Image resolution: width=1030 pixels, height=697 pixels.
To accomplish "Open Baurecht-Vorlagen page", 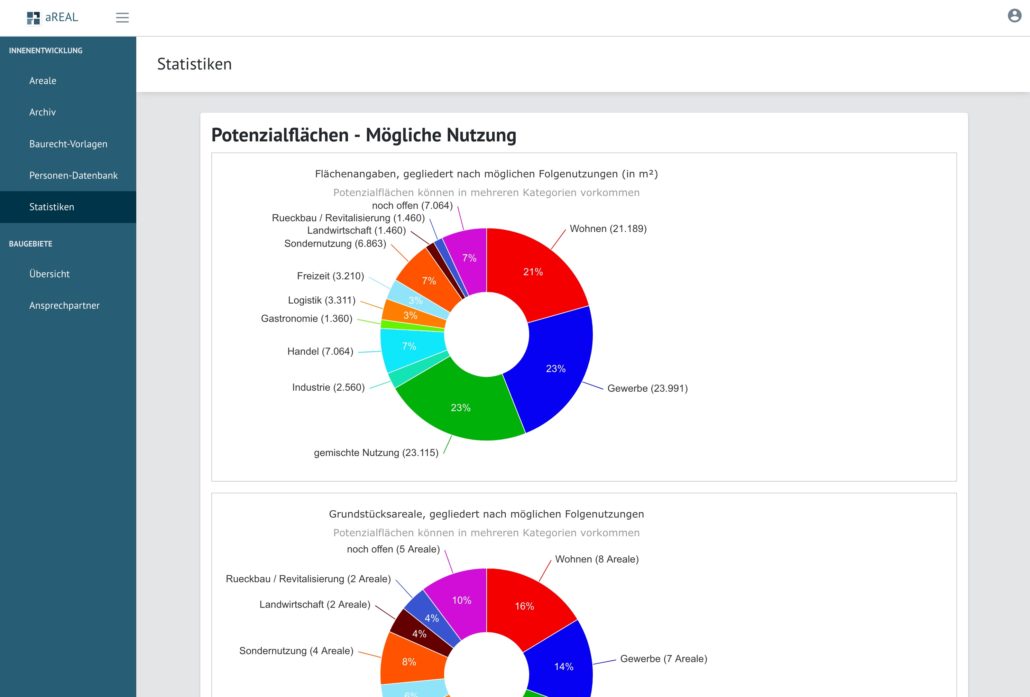I will tap(68, 144).
